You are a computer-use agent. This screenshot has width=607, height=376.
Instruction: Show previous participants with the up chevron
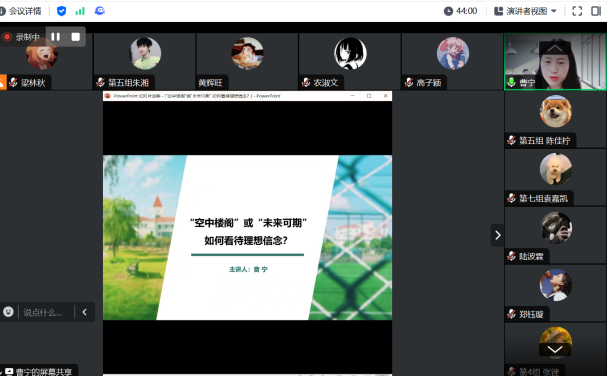coord(555,48)
